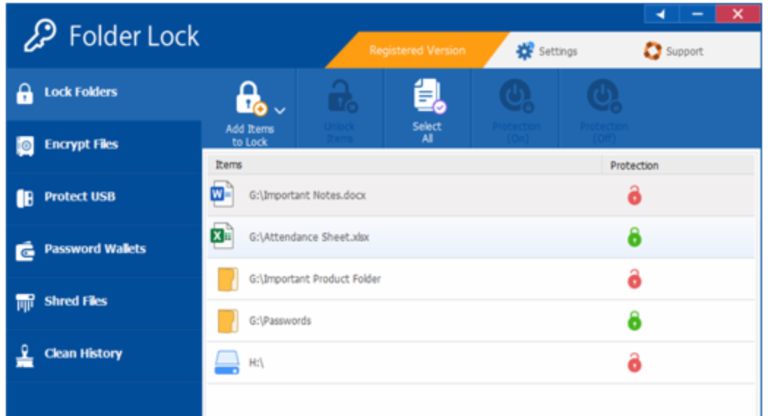This screenshot has width=768, height=416.
Task: Toggle green lock for Attendance Sheet.xlsx
Action: (x=634, y=237)
